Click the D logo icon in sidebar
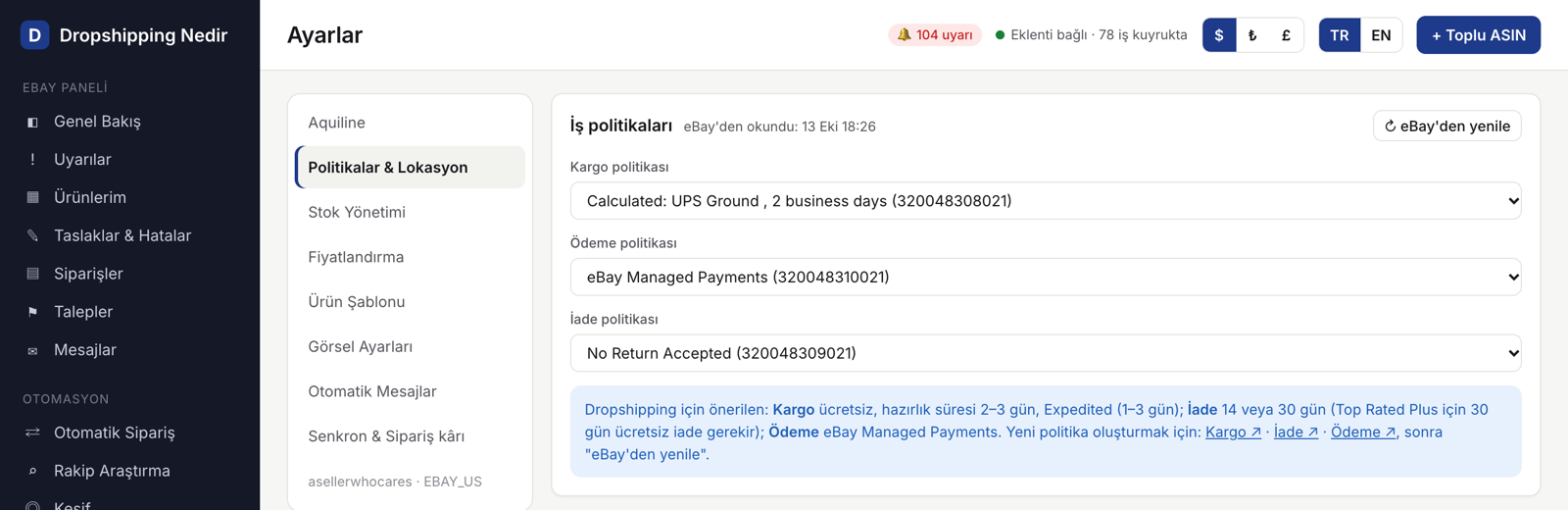The width and height of the screenshot is (1568, 510). (x=35, y=35)
